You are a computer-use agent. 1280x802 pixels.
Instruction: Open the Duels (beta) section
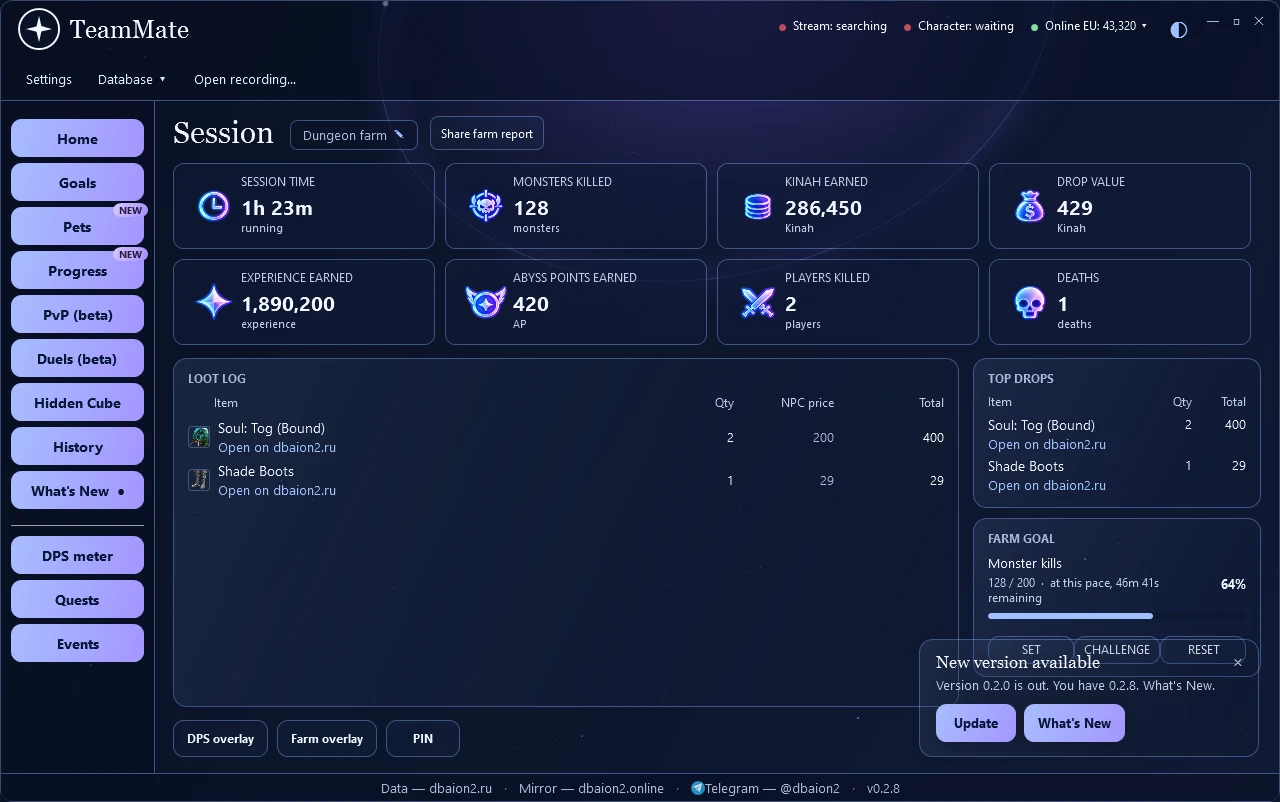pyautogui.click(x=77, y=359)
